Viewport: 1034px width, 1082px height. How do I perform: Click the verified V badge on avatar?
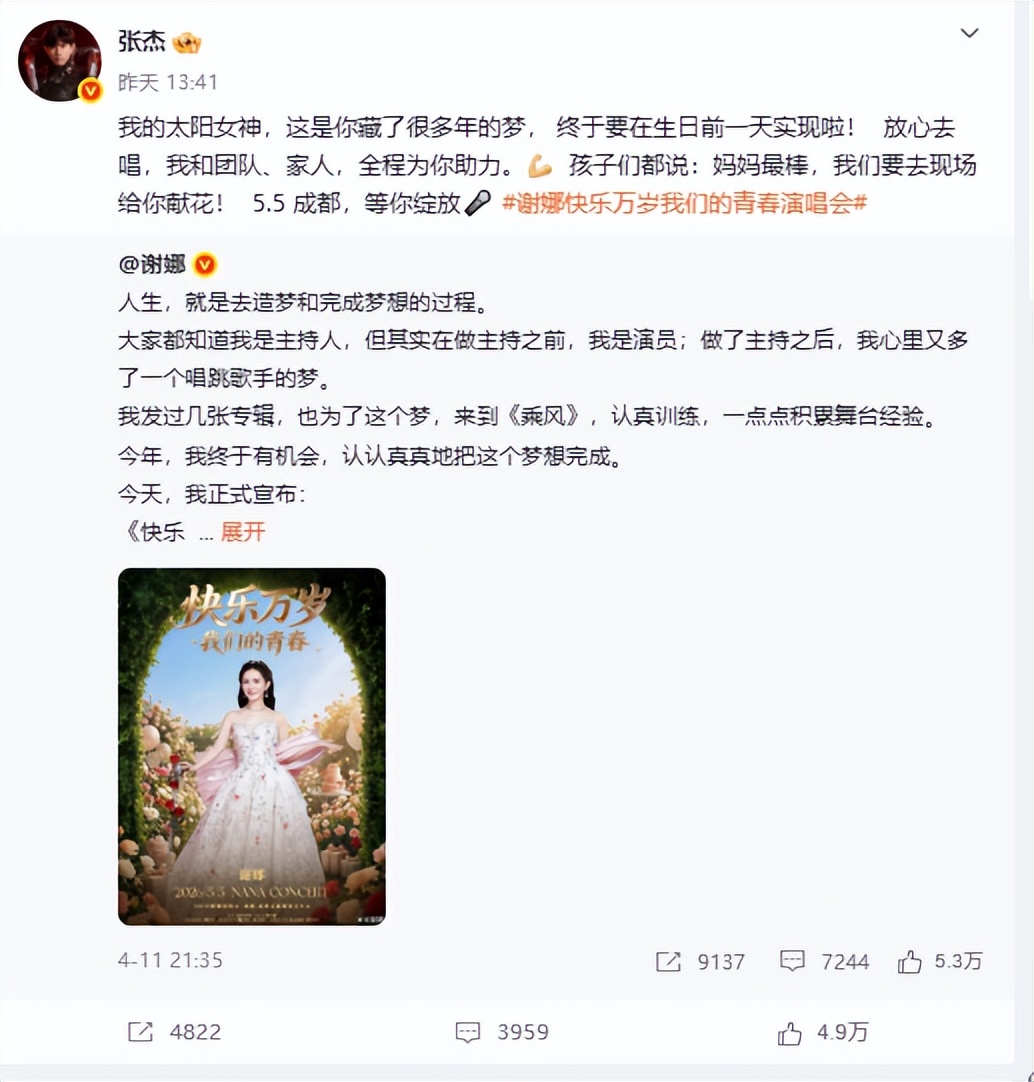[x=90, y=90]
